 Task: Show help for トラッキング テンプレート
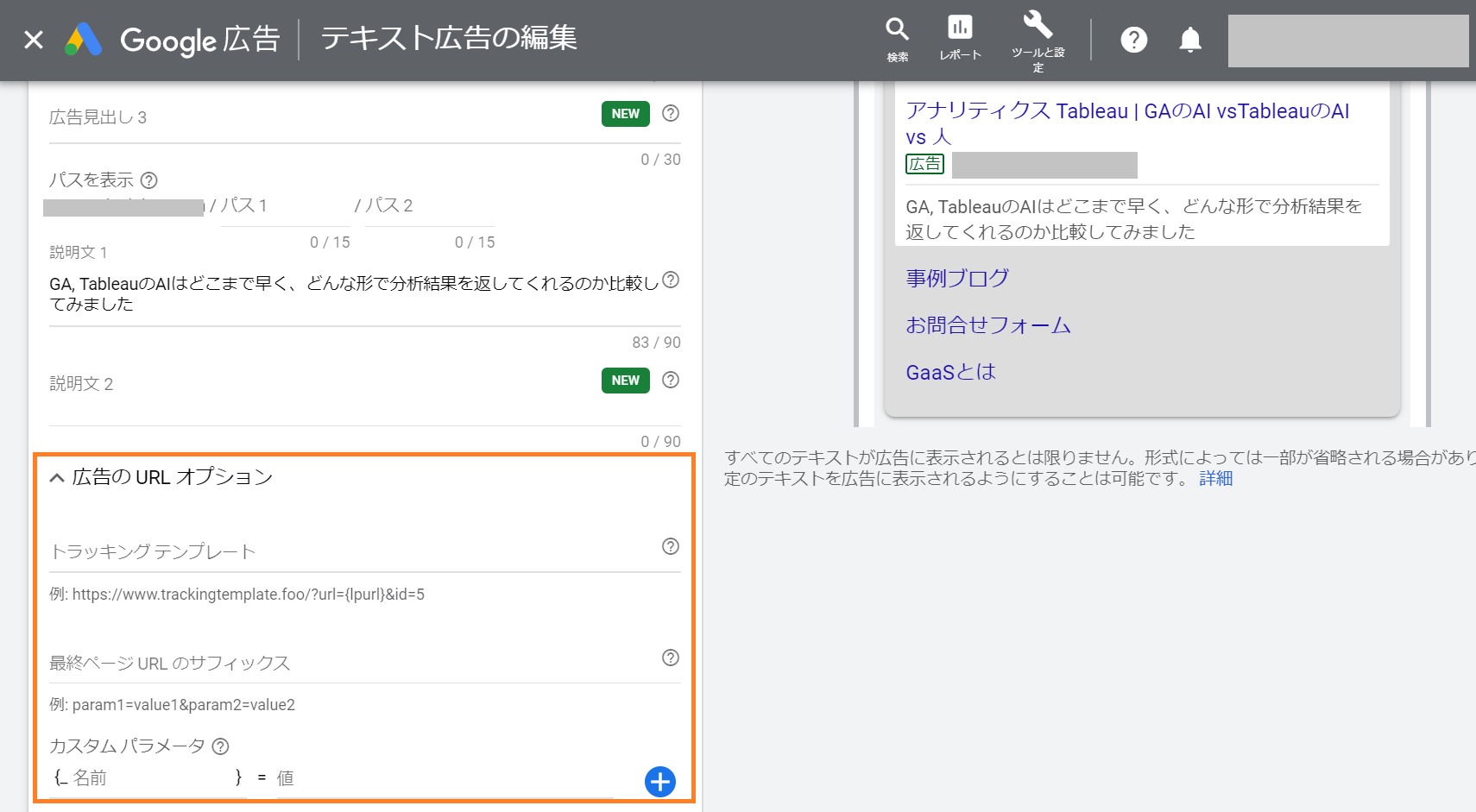[x=671, y=546]
